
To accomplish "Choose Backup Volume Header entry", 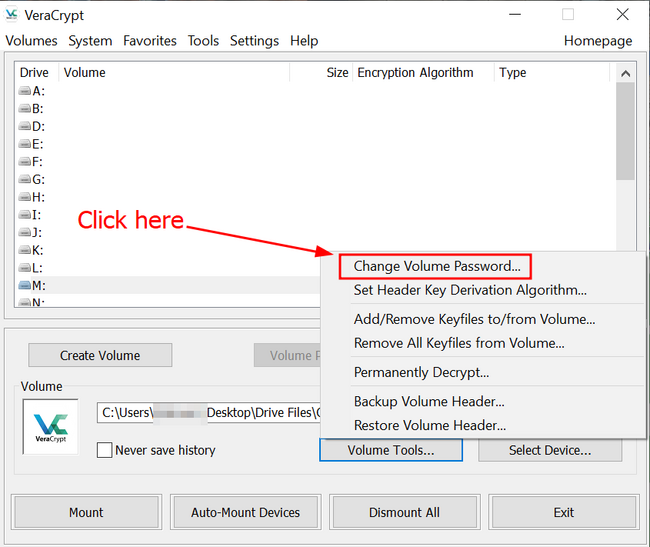I will [429, 402].
